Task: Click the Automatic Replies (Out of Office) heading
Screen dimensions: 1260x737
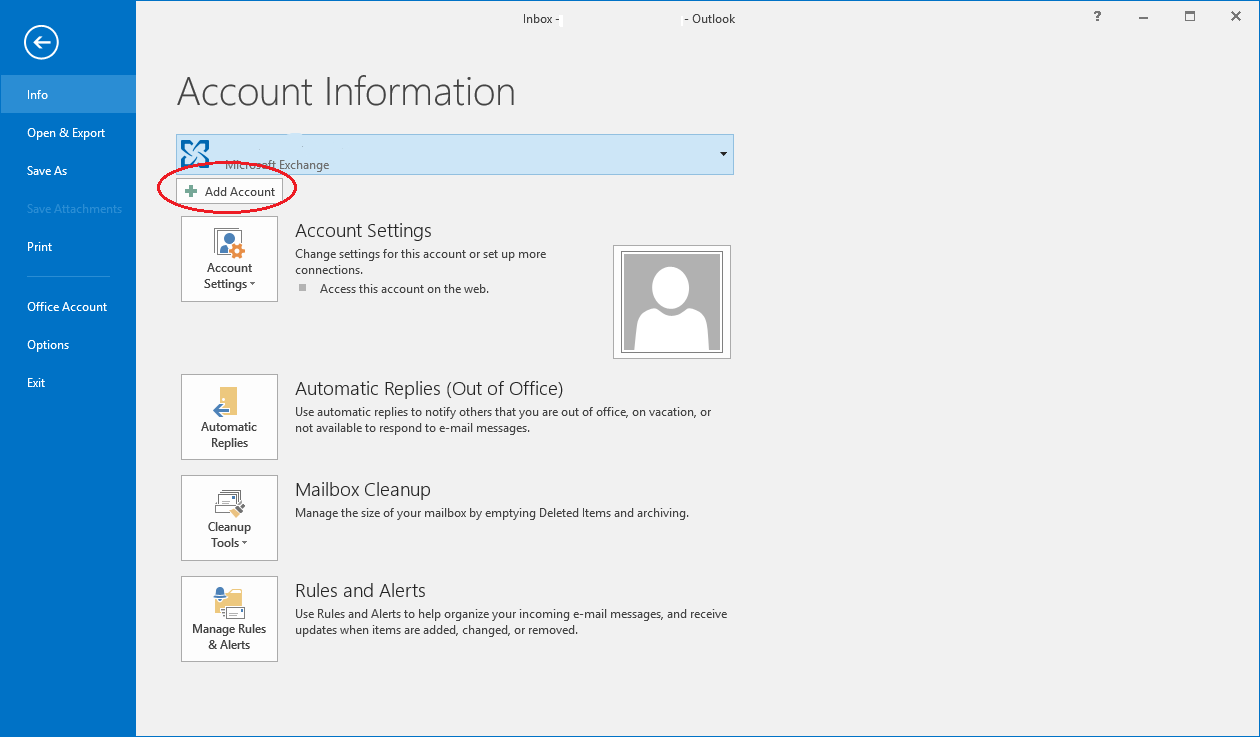Action: tap(429, 388)
